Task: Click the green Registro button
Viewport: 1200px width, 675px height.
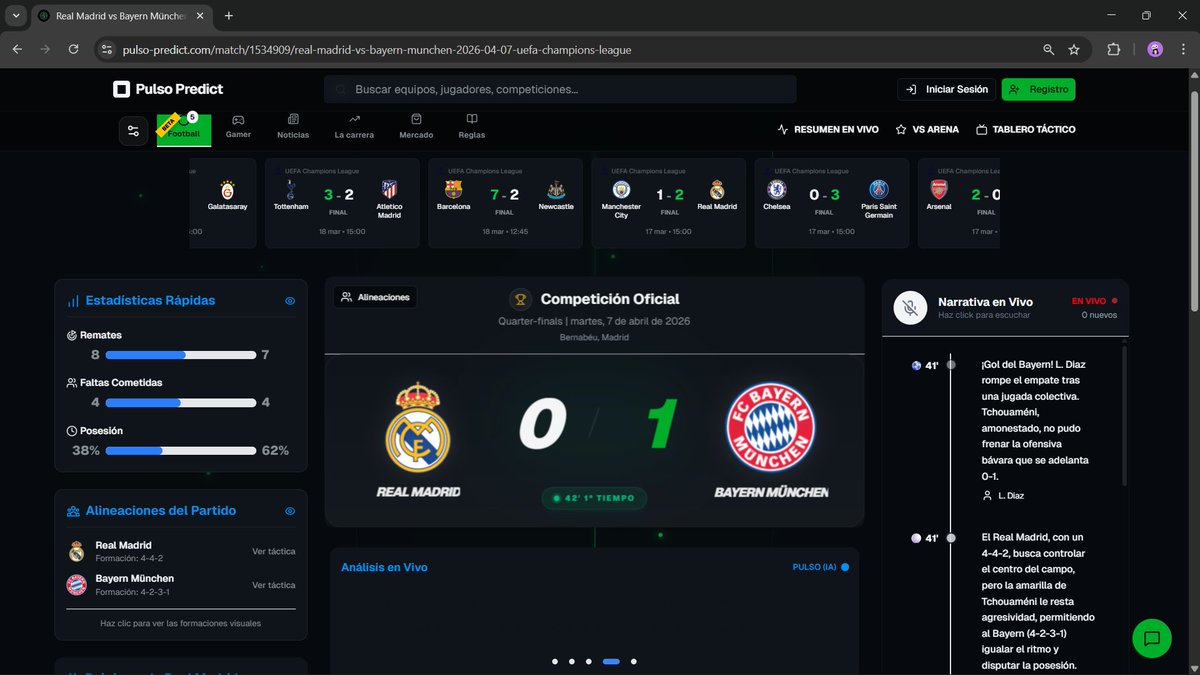Action: click(1038, 89)
